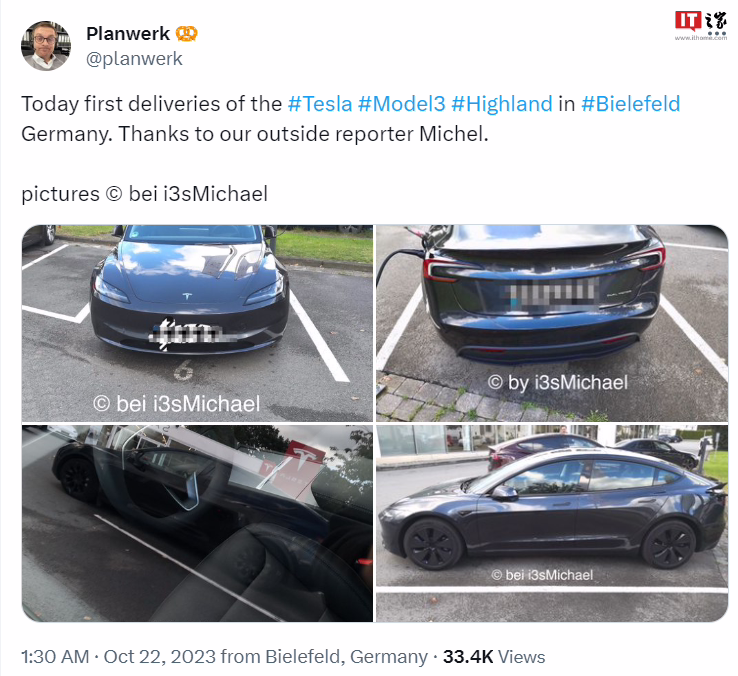Open the Planwerk display name
The image size is (738, 676).
[x=128, y=33]
